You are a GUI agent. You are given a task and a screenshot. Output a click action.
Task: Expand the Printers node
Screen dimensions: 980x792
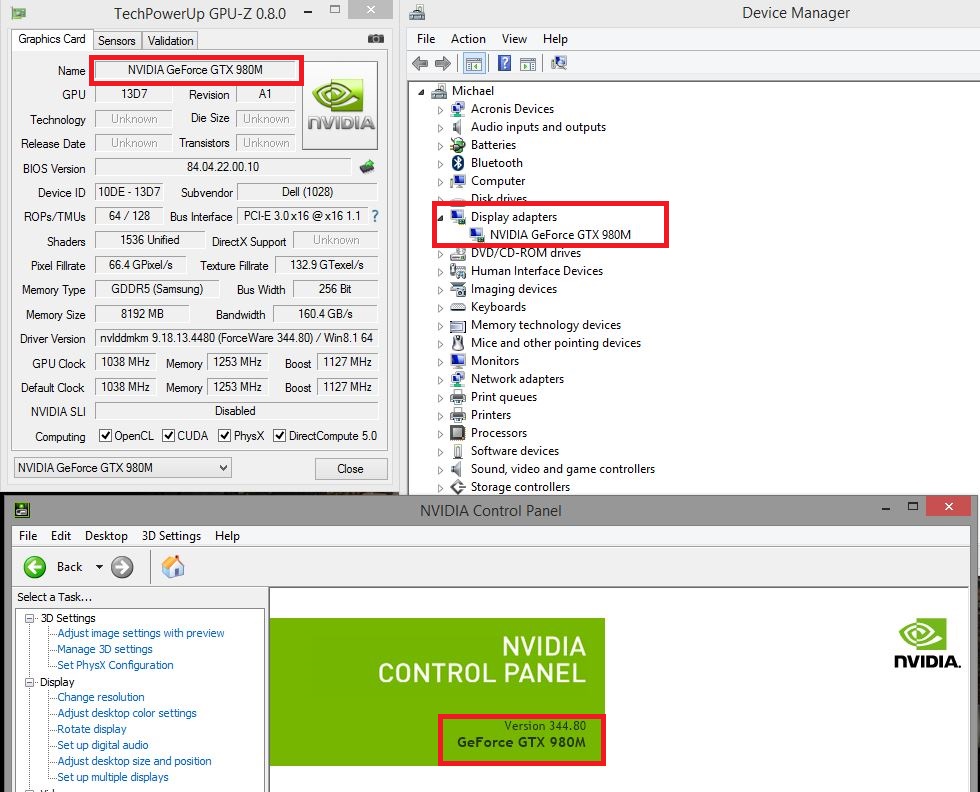click(440, 416)
